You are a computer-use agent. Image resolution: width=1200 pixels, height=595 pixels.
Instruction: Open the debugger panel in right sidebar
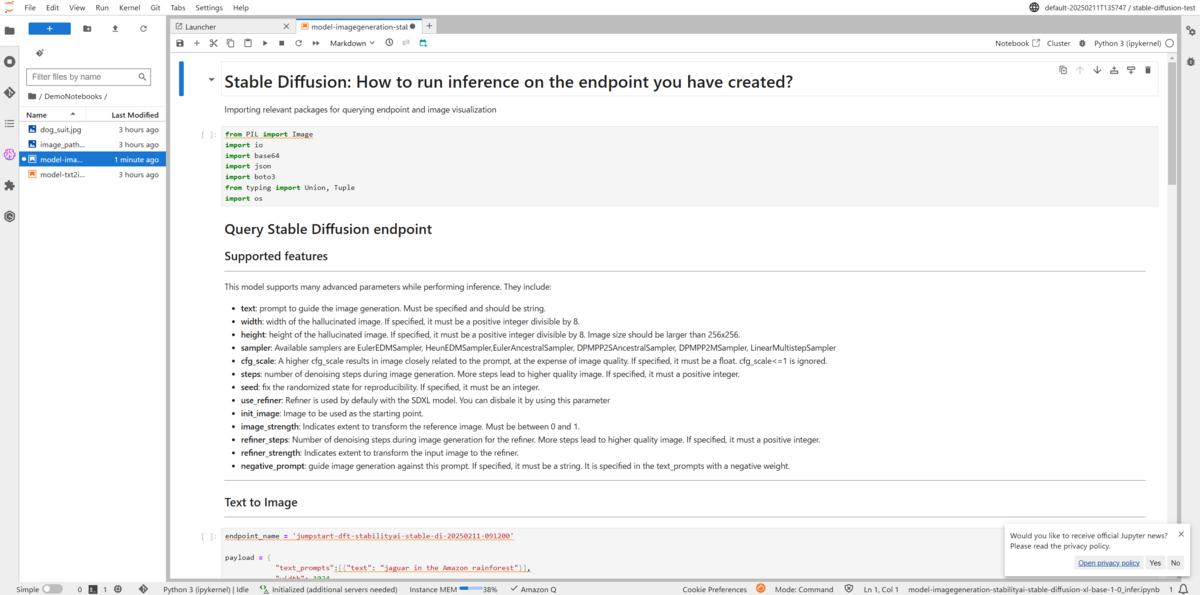click(x=1191, y=61)
